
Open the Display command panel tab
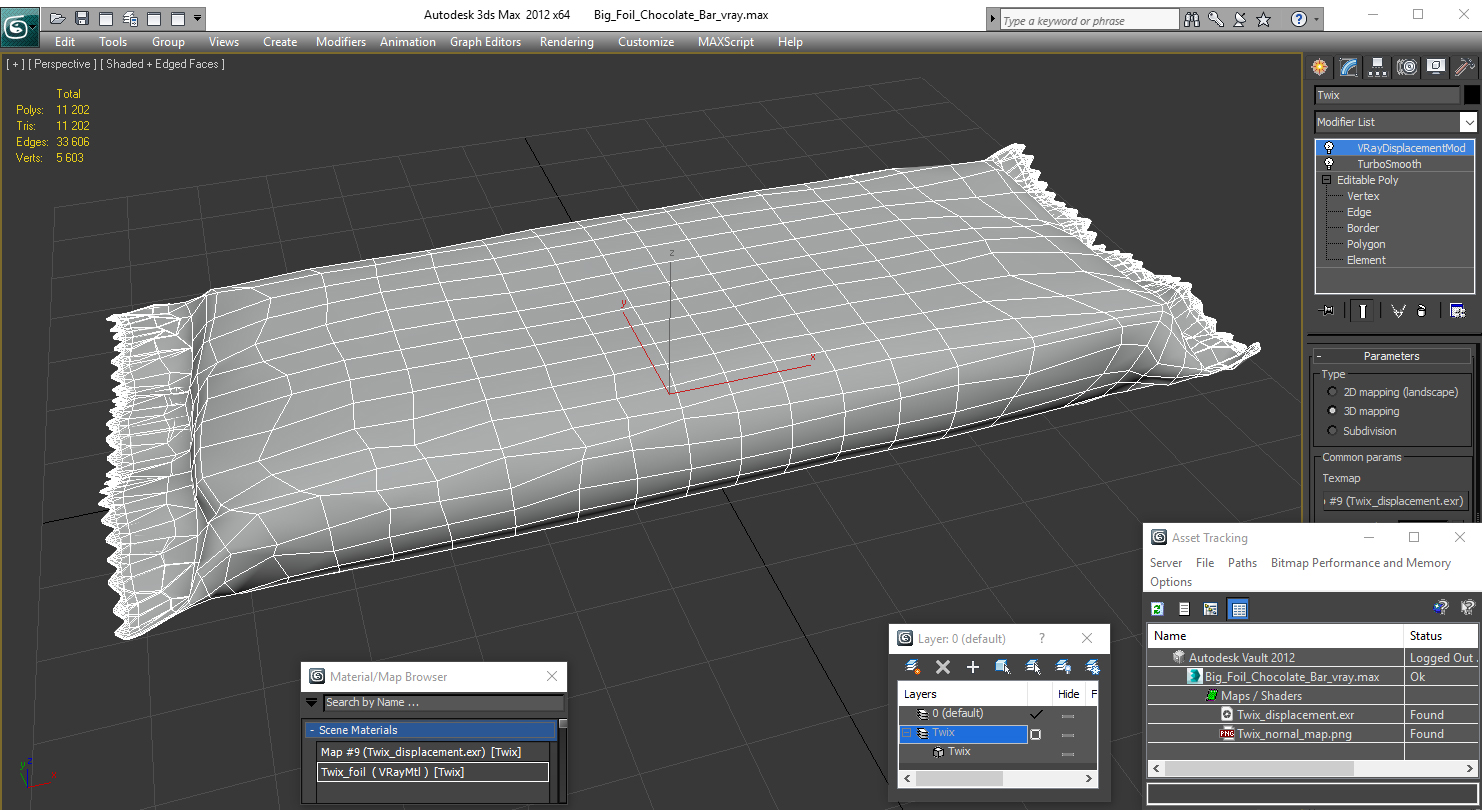[1436, 67]
